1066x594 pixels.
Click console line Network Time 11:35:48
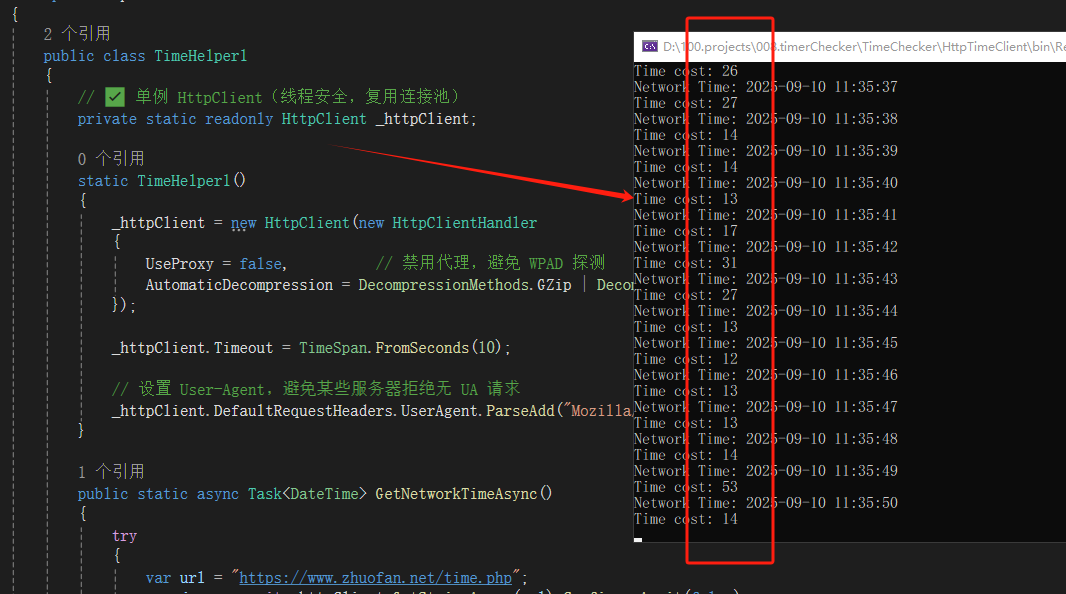tap(766, 438)
